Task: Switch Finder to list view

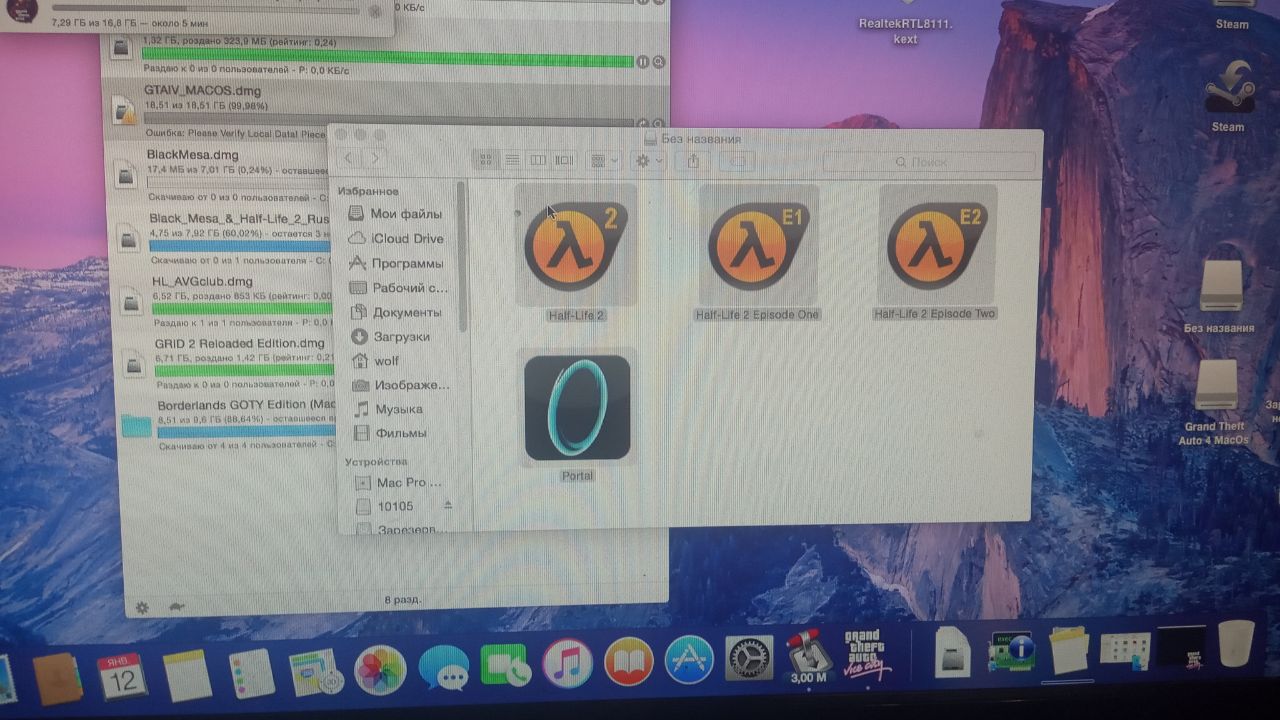Action: 512,160
